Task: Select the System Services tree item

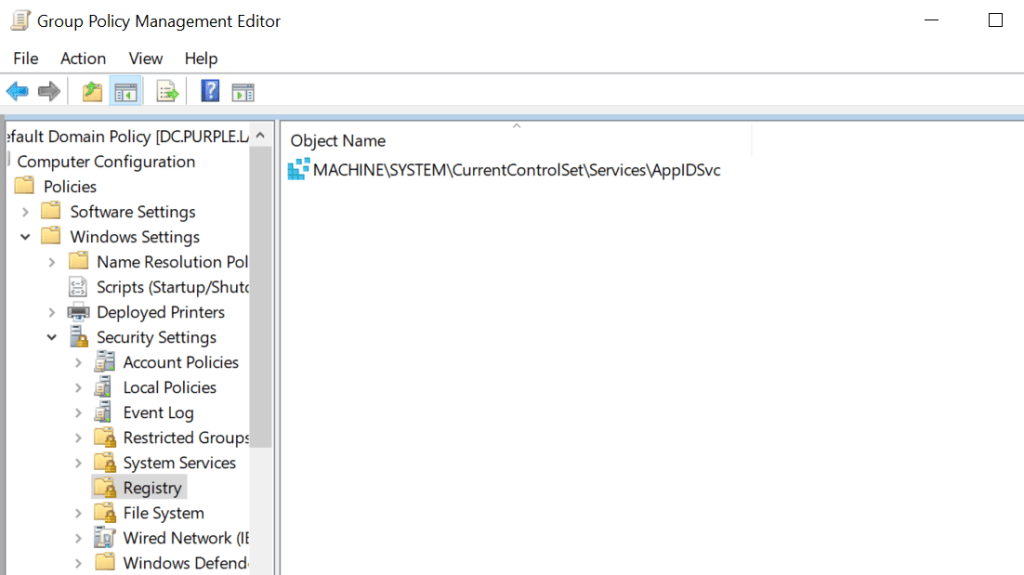Action: (x=179, y=463)
